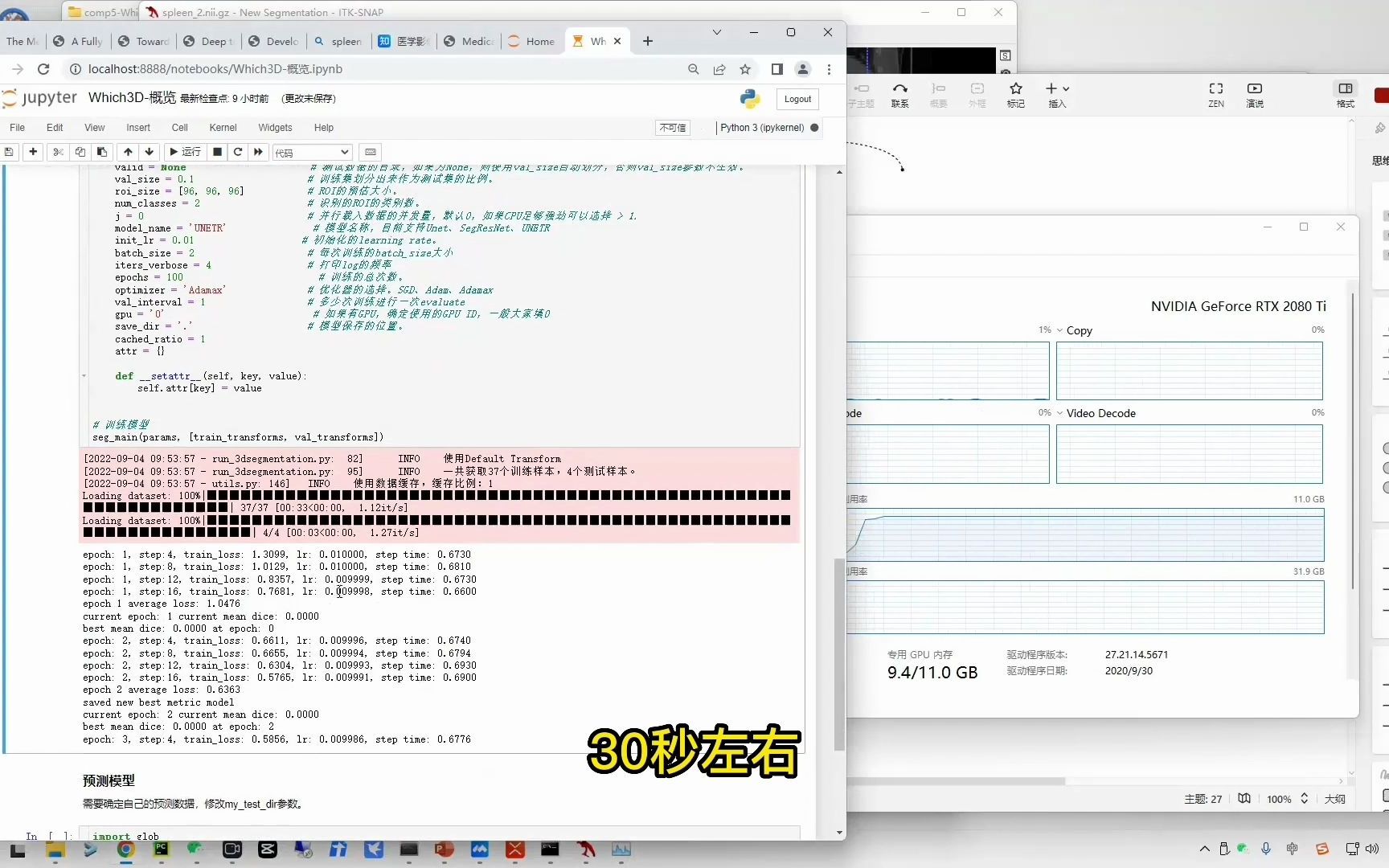Viewport: 1389px width, 868px height.
Task: Collapse the __setattr__ function fold arrow
Action: (84, 375)
